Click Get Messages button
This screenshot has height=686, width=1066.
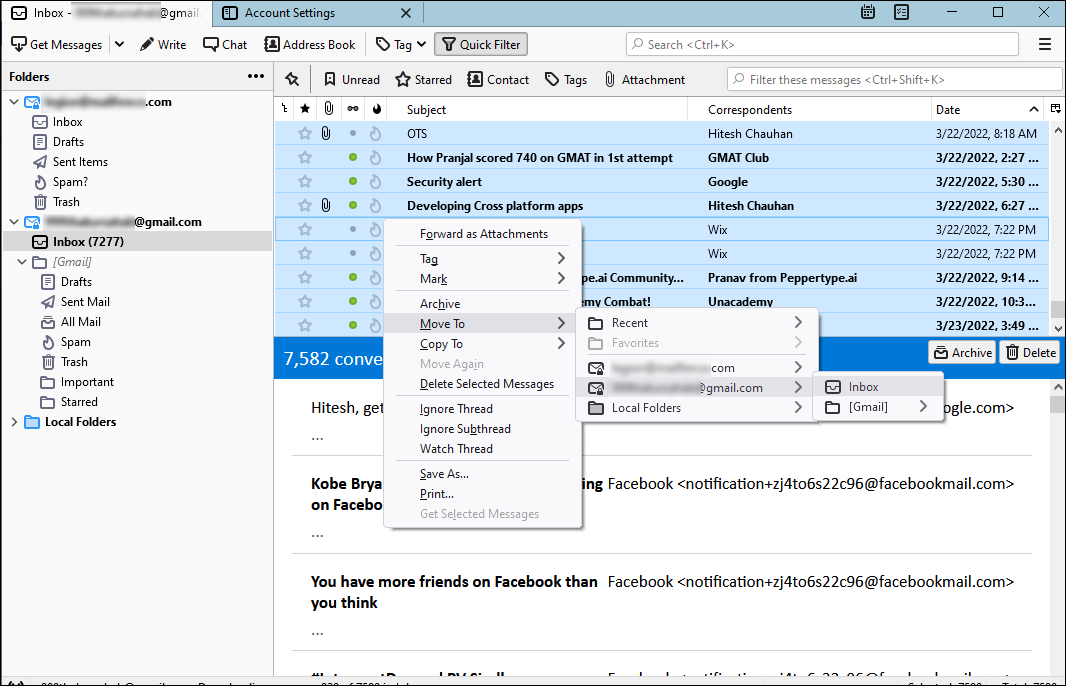tap(56, 44)
